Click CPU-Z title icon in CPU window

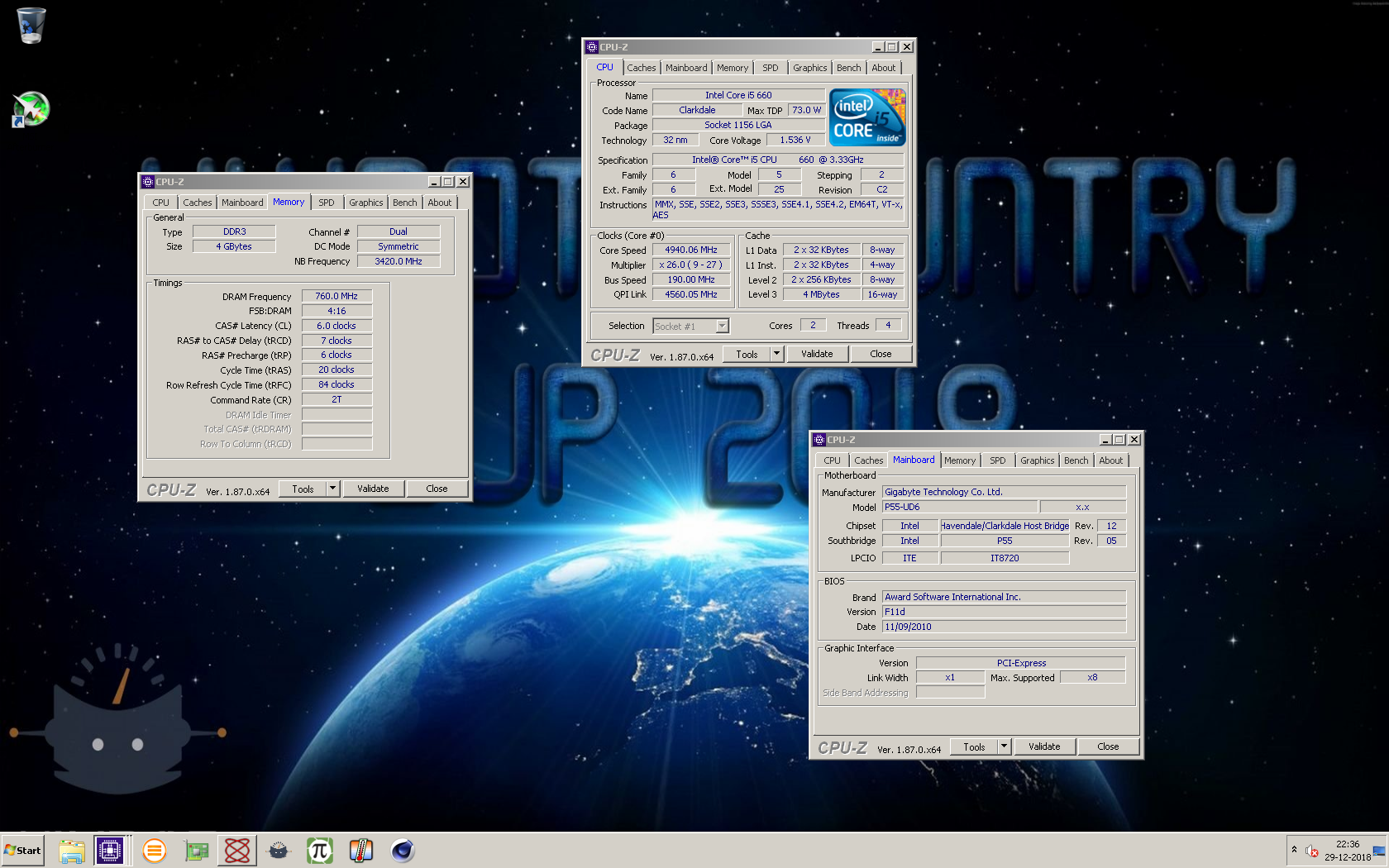point(592,47)
